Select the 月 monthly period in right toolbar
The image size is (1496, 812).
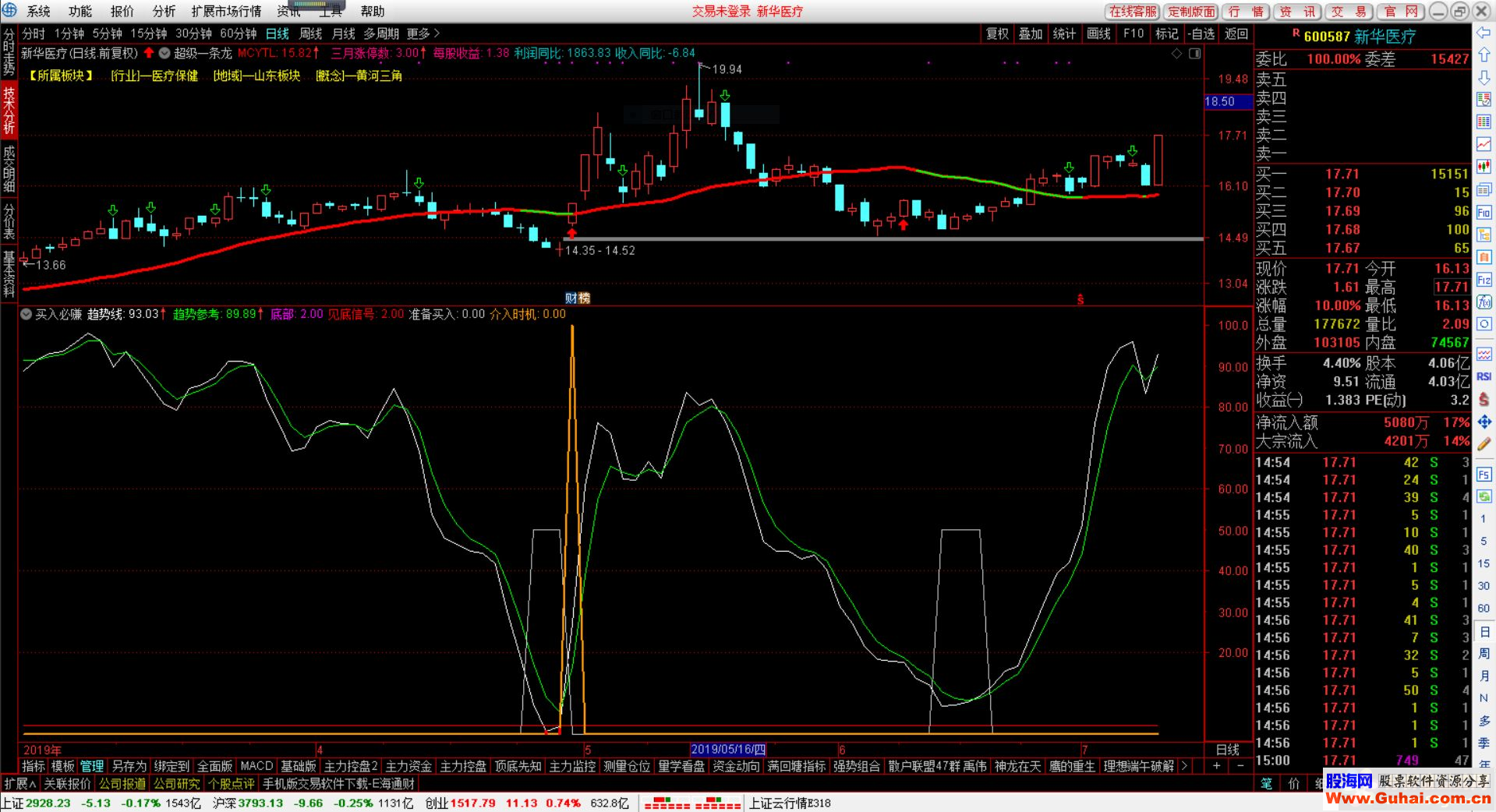[x=1484, y=676]
